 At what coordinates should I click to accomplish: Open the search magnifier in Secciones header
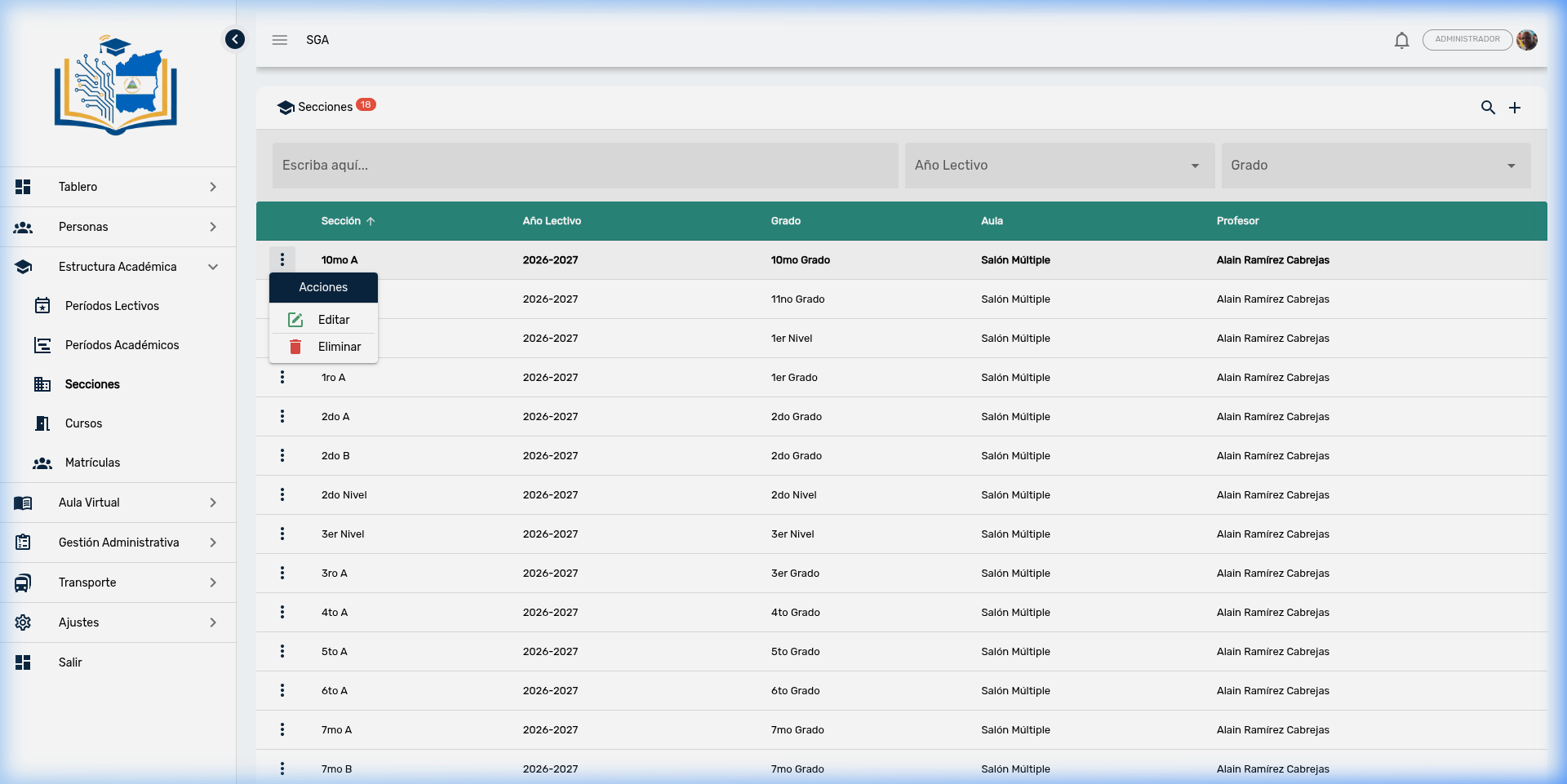coord(1488,108)
